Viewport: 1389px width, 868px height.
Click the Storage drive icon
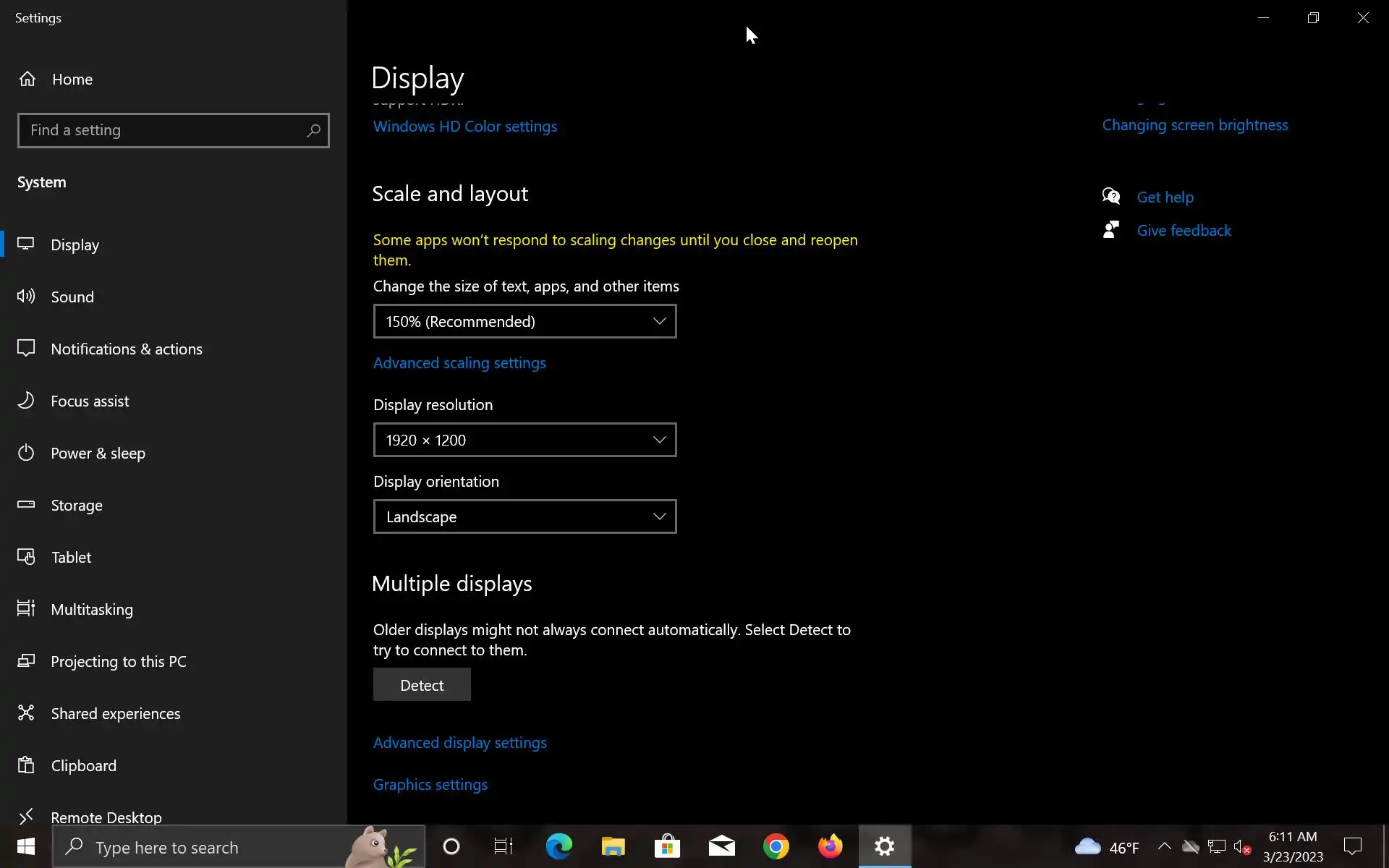coord(26,504)
